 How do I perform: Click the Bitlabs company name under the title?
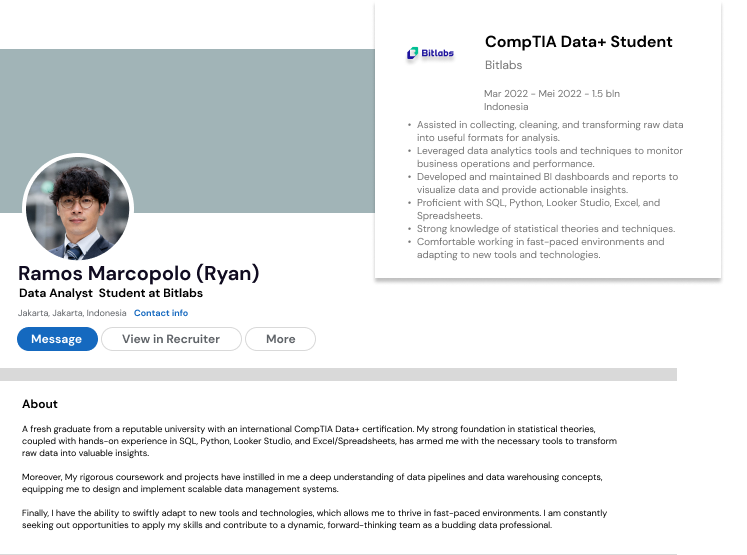(x=503, y=66)
